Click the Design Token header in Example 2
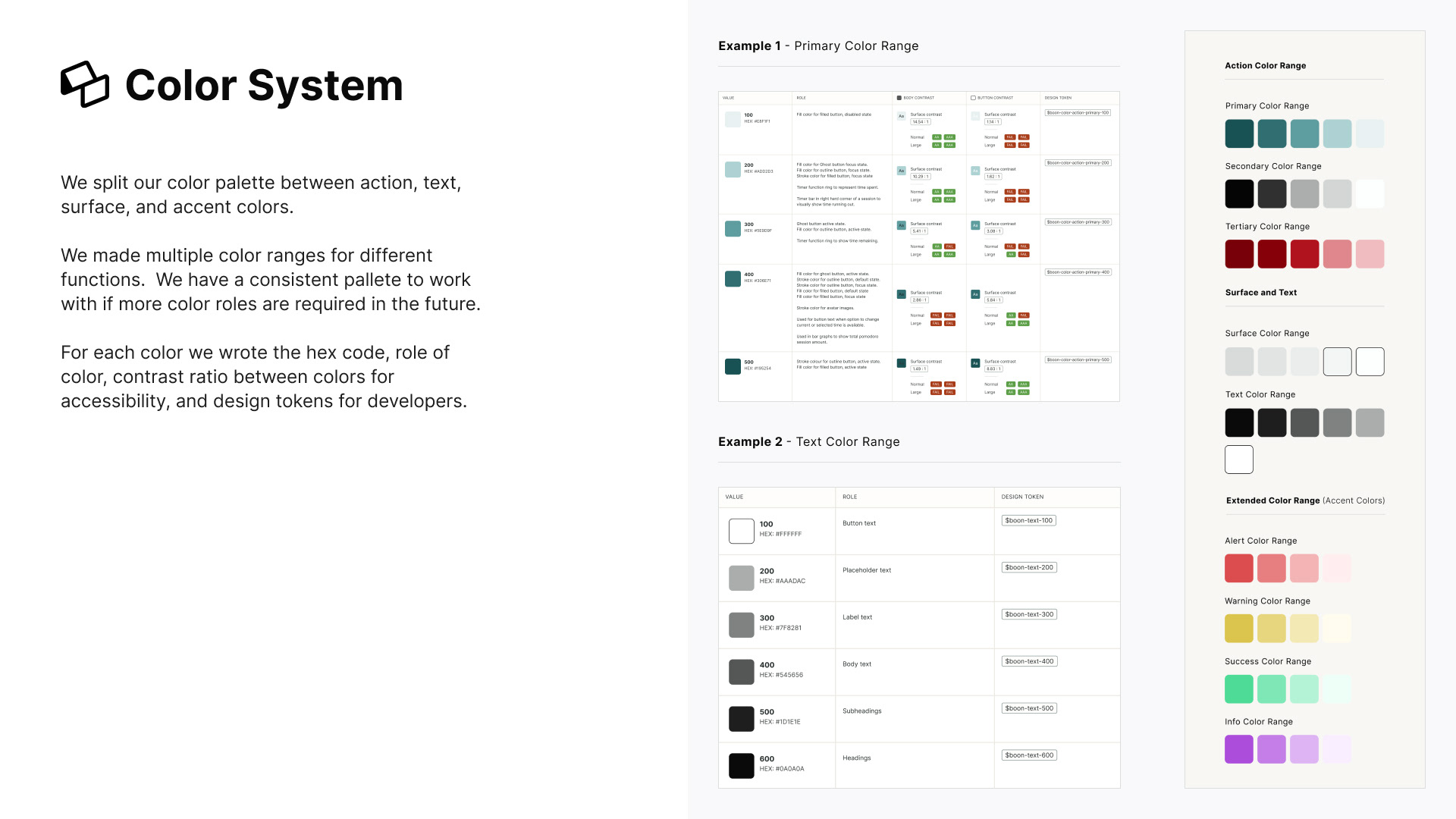The image size is (1456, 819). pyautogui.click(x=1021, y=497)
